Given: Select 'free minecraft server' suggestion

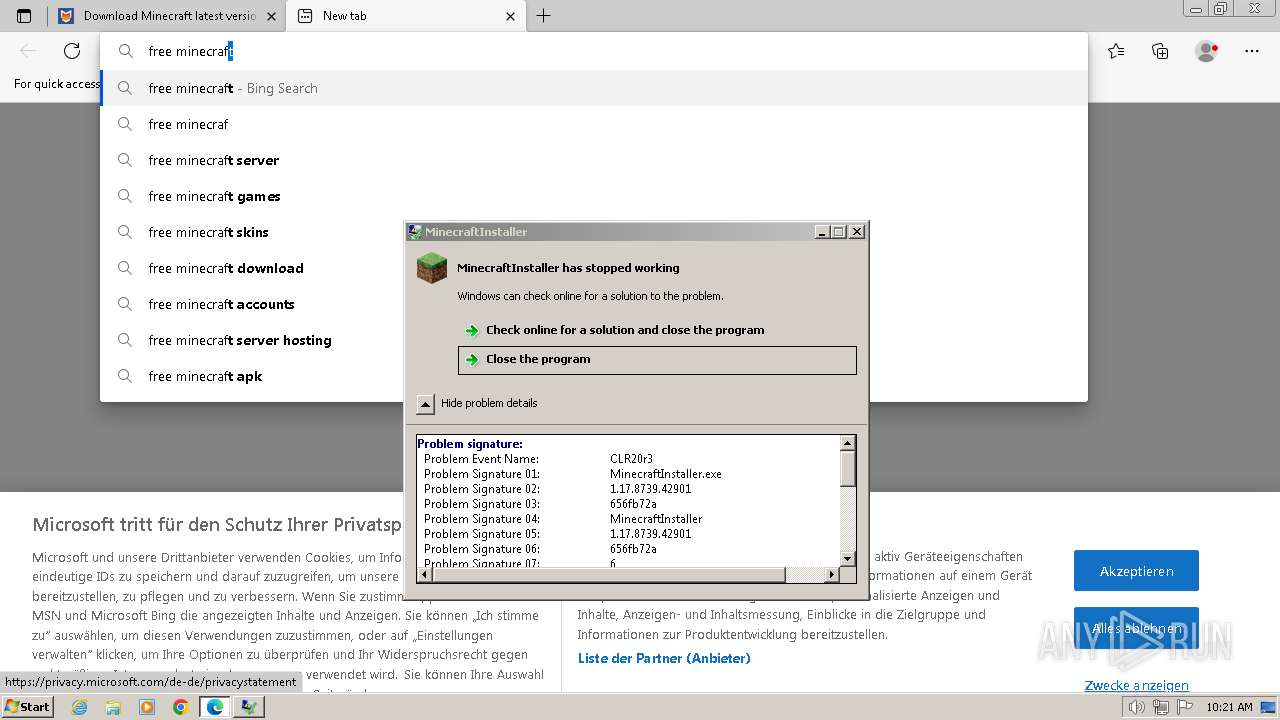Looking at the screenshot, I should click(x=594, y=160).
